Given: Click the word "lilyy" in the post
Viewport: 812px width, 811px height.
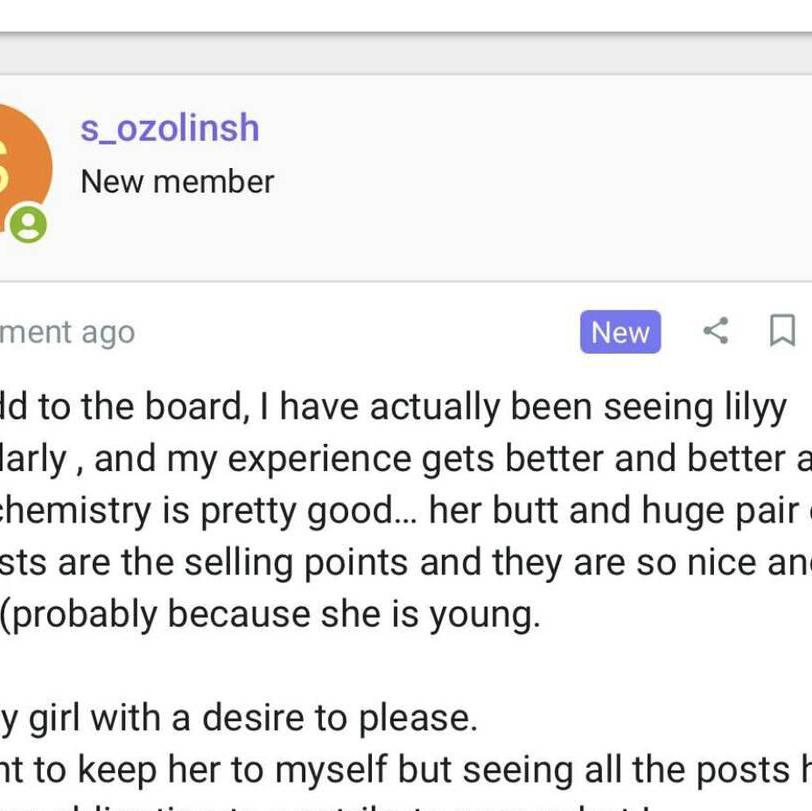Looking at the screenshot, I should [x=748, y=406].
